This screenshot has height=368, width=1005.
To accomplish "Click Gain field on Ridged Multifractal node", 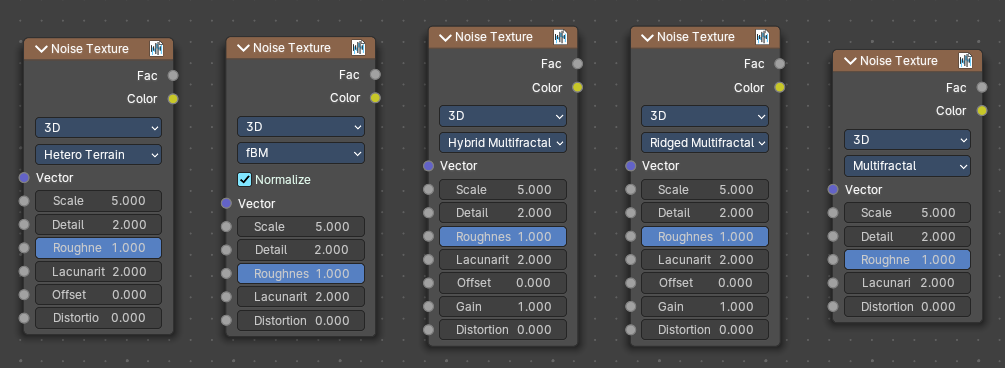I will click(705, 306).
